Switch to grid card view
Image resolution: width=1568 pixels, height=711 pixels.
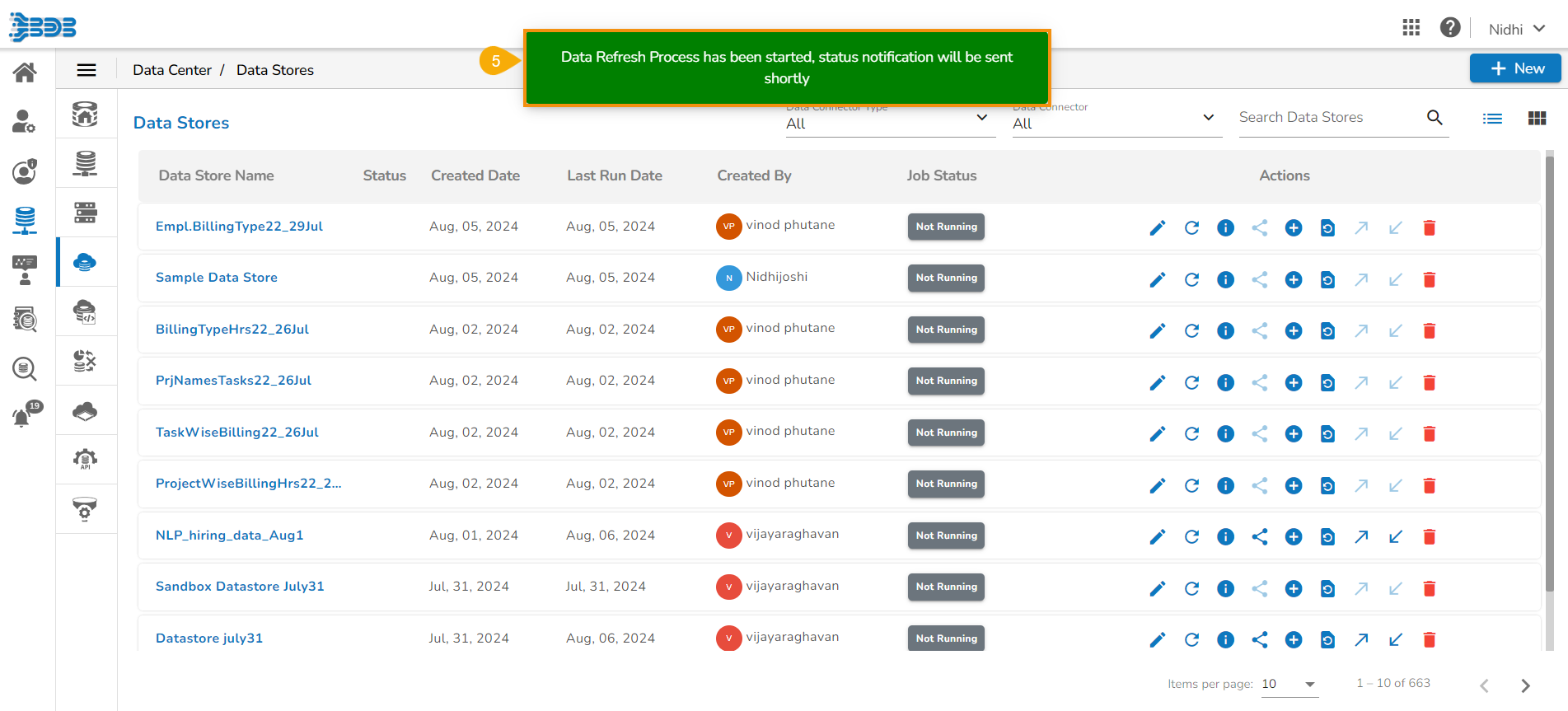point(1537,119)
